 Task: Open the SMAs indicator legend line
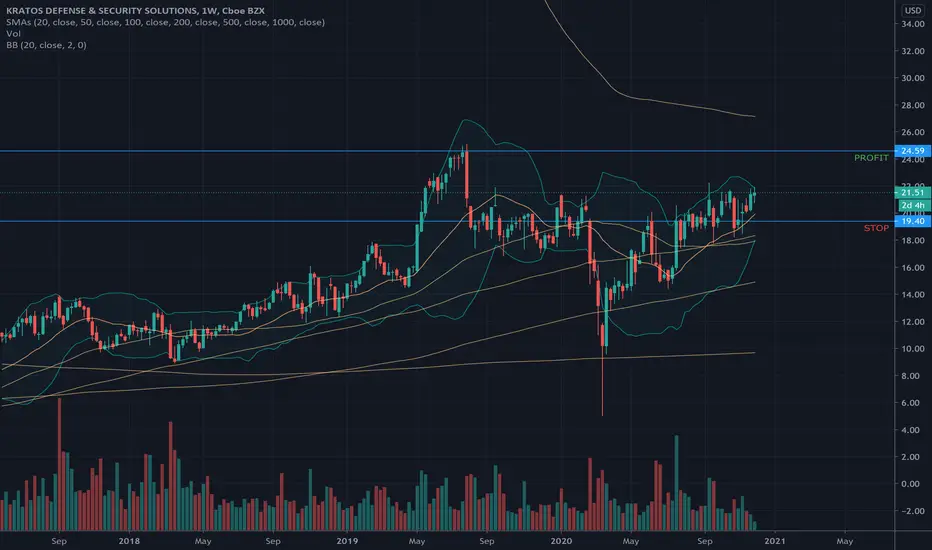[165, 22]
